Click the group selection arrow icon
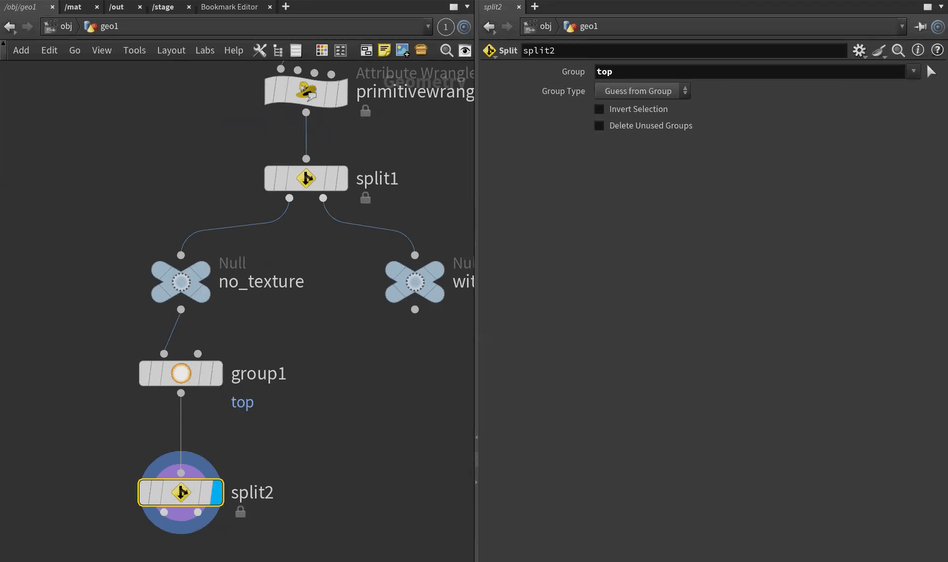 click(x=931, y=72)
